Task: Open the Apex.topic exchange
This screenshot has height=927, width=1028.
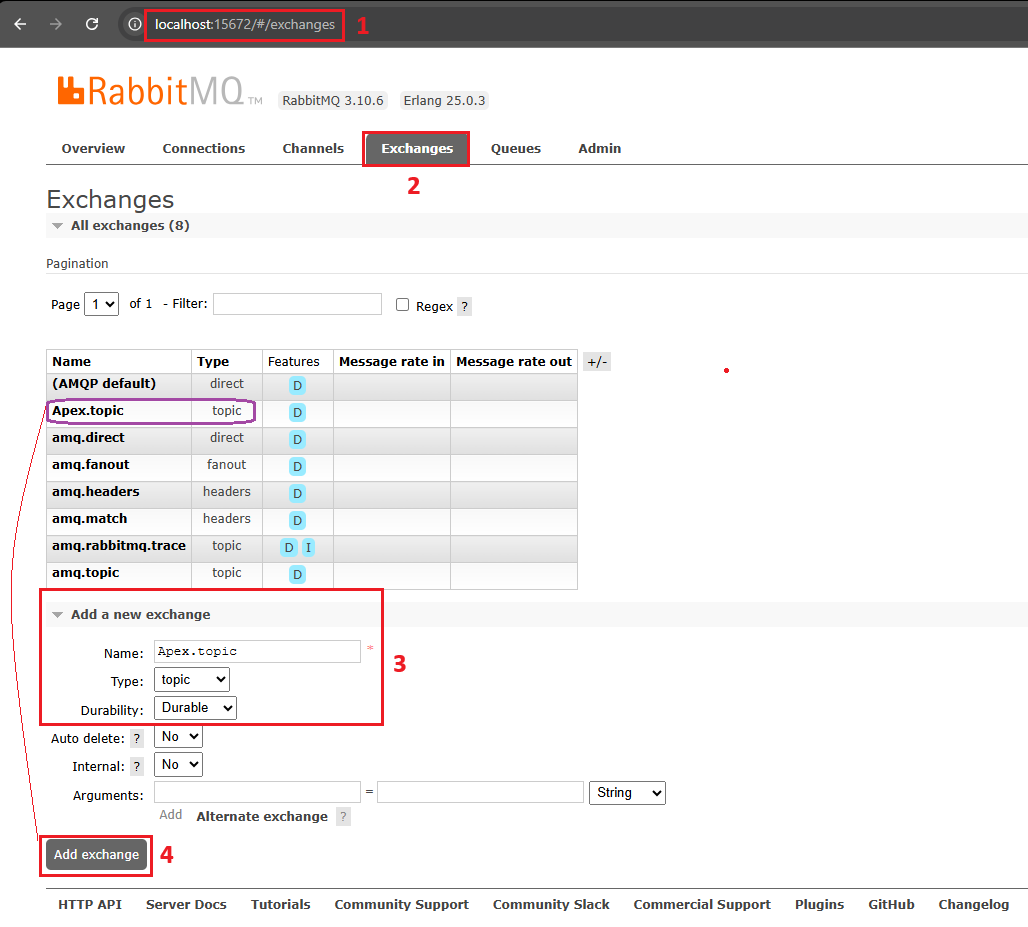Action: [x=88, y=411]
